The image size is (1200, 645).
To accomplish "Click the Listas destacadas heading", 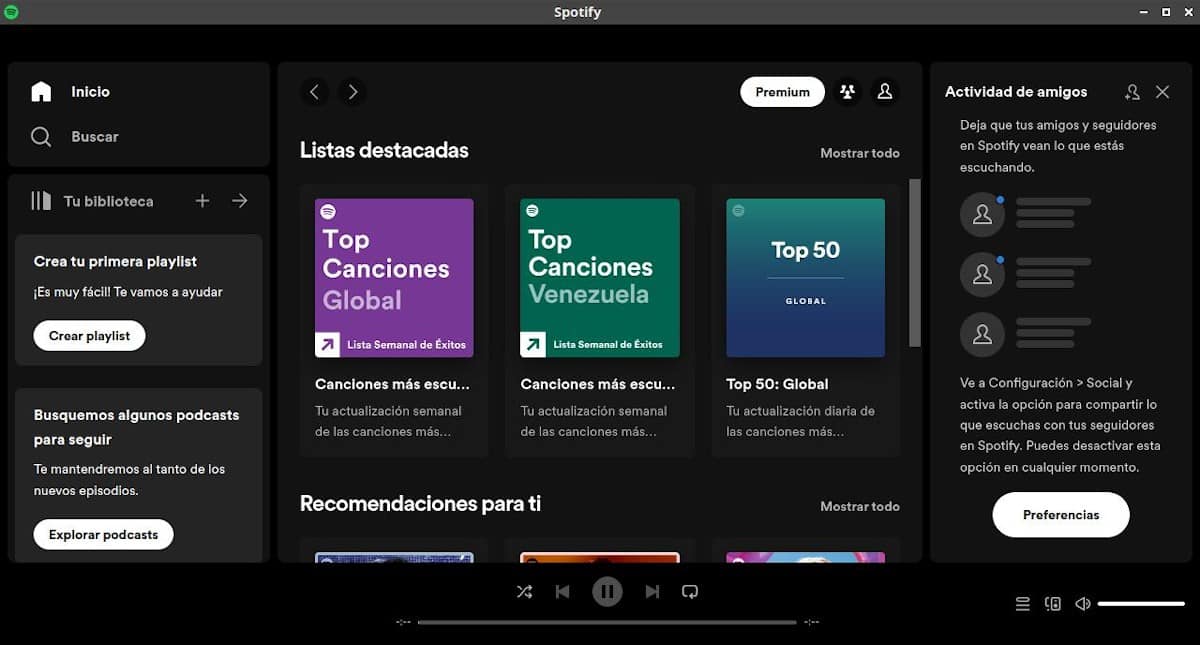I will click(384, 150).
